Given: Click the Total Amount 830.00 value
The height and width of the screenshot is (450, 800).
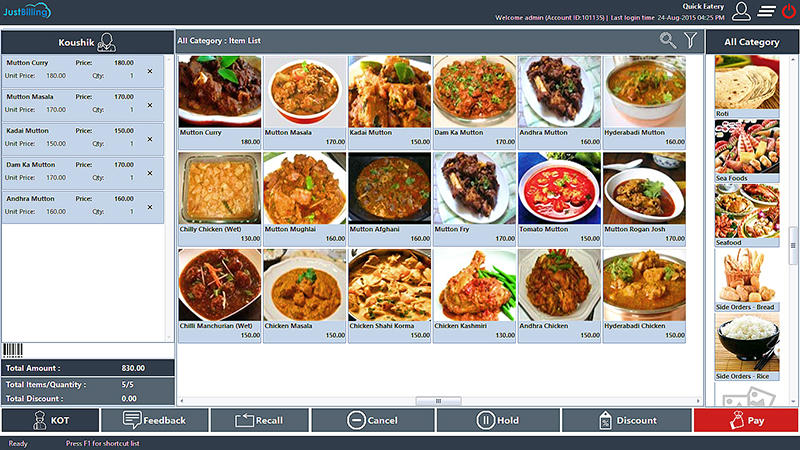Looking at the screenshot, I should 133,368.
